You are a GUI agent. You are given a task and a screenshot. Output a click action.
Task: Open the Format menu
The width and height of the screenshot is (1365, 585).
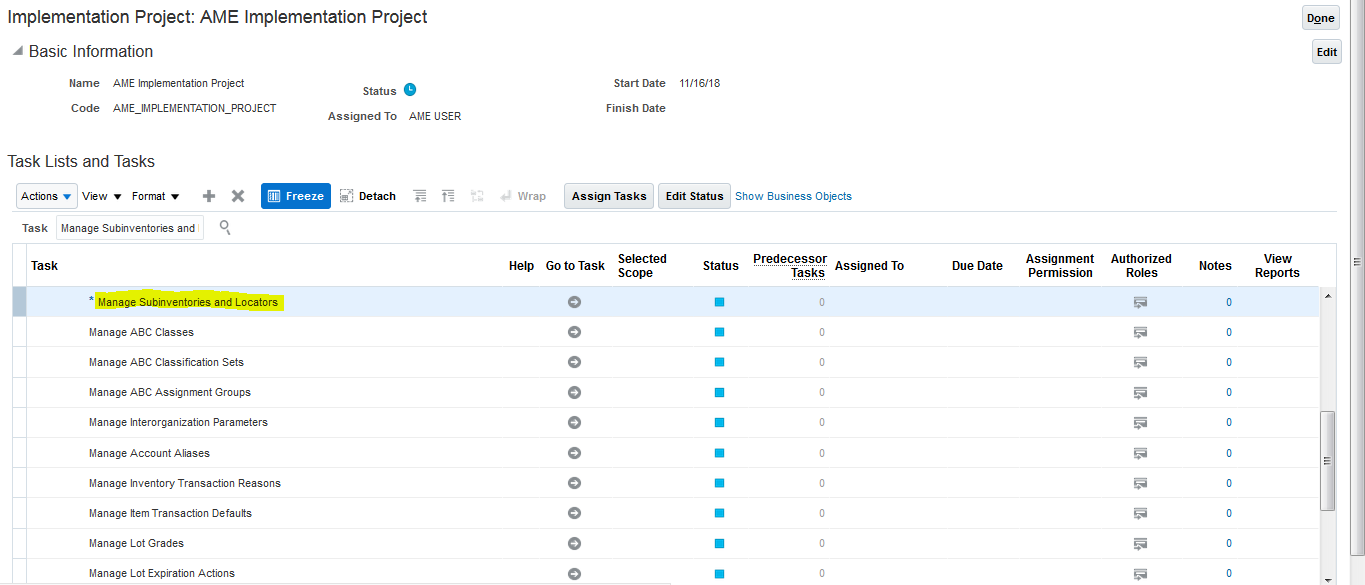point(156,196)
